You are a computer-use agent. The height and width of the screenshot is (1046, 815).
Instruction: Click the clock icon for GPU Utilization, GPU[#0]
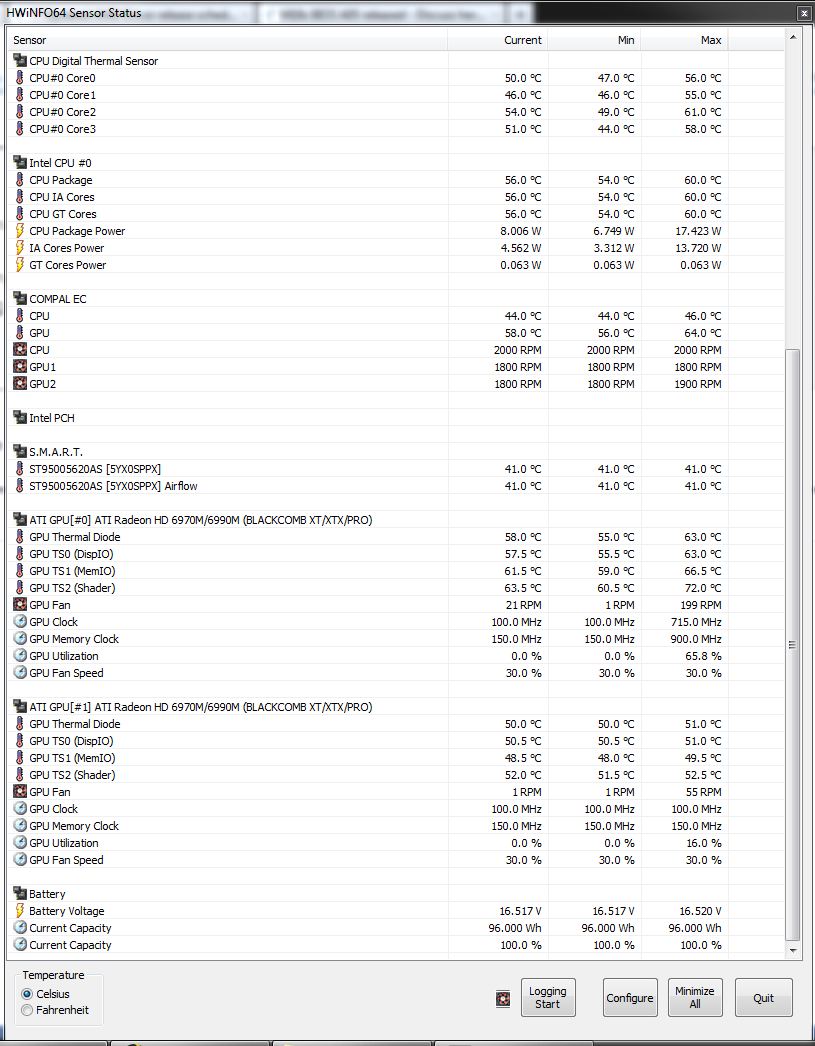pyautogui.click(x=20, y=656)
